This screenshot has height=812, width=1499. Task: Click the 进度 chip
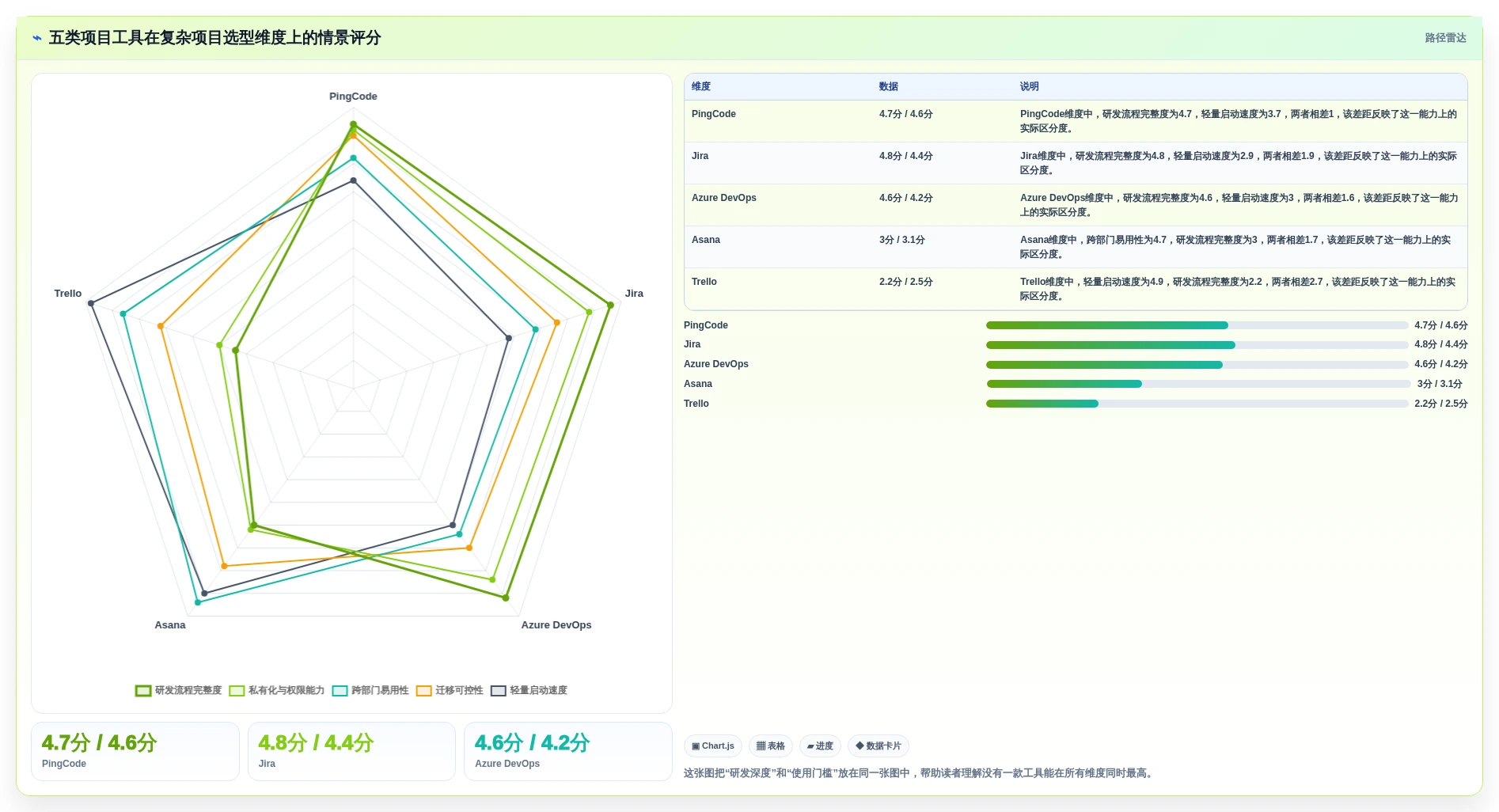(x=820, y=746)
